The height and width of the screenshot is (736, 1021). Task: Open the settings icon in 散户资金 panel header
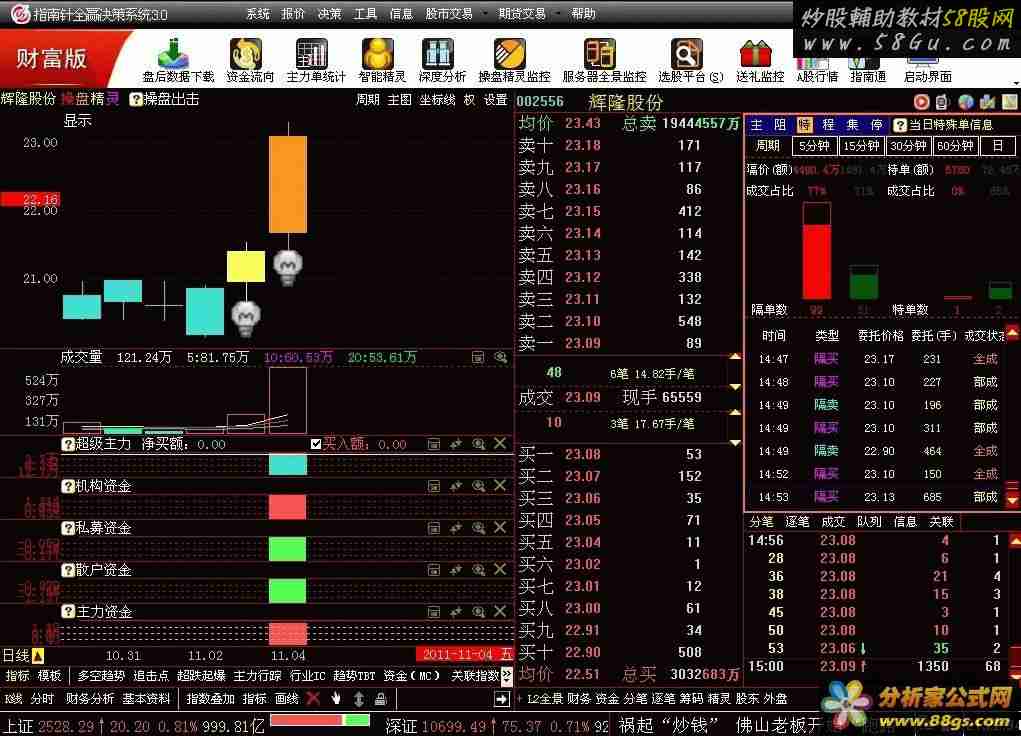(434, 570)
